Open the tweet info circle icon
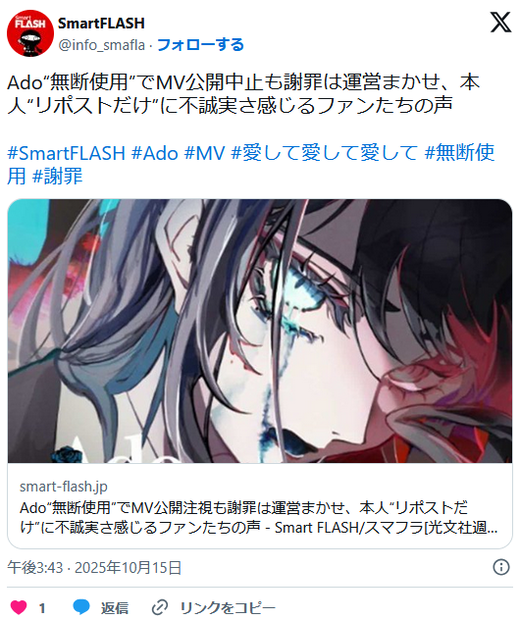Image resolution: width=520 pixels, height=619 pixels. (x=501, y=567)
